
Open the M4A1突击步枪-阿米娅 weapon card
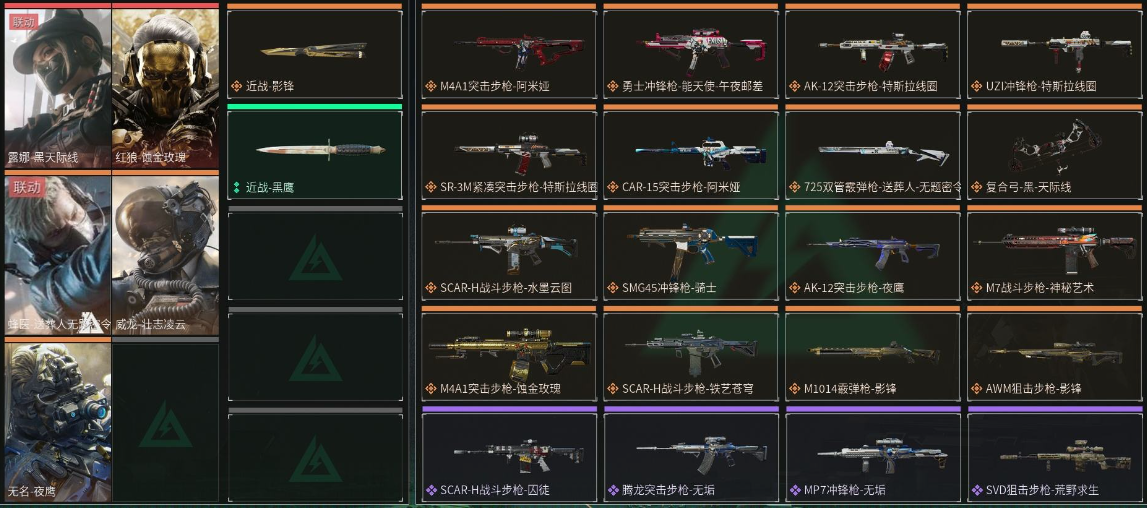[x=509, y=53]
